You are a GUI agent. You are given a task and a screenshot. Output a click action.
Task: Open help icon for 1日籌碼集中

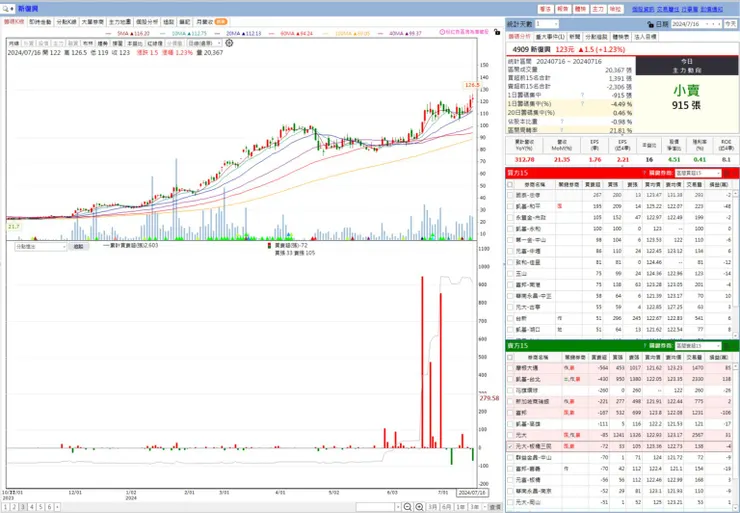tap(582, 95)
